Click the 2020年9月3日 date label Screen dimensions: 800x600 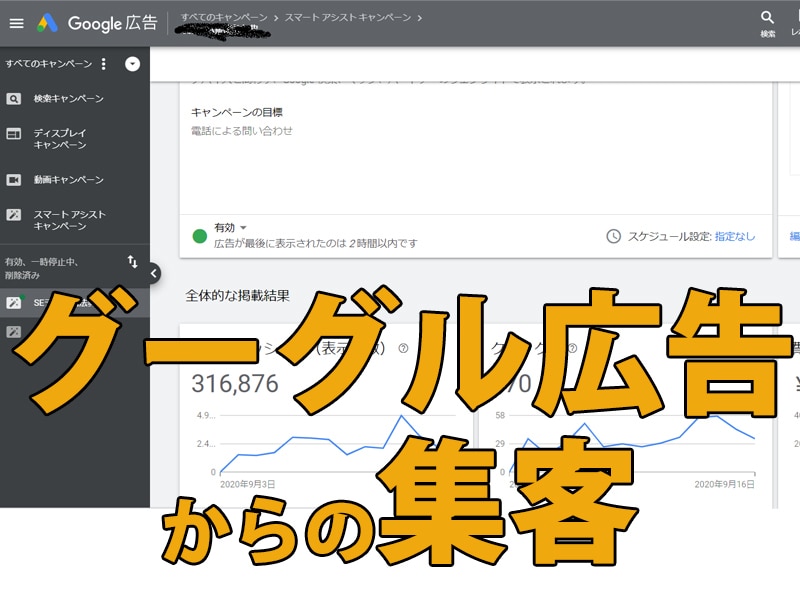[x=247, y=484]
